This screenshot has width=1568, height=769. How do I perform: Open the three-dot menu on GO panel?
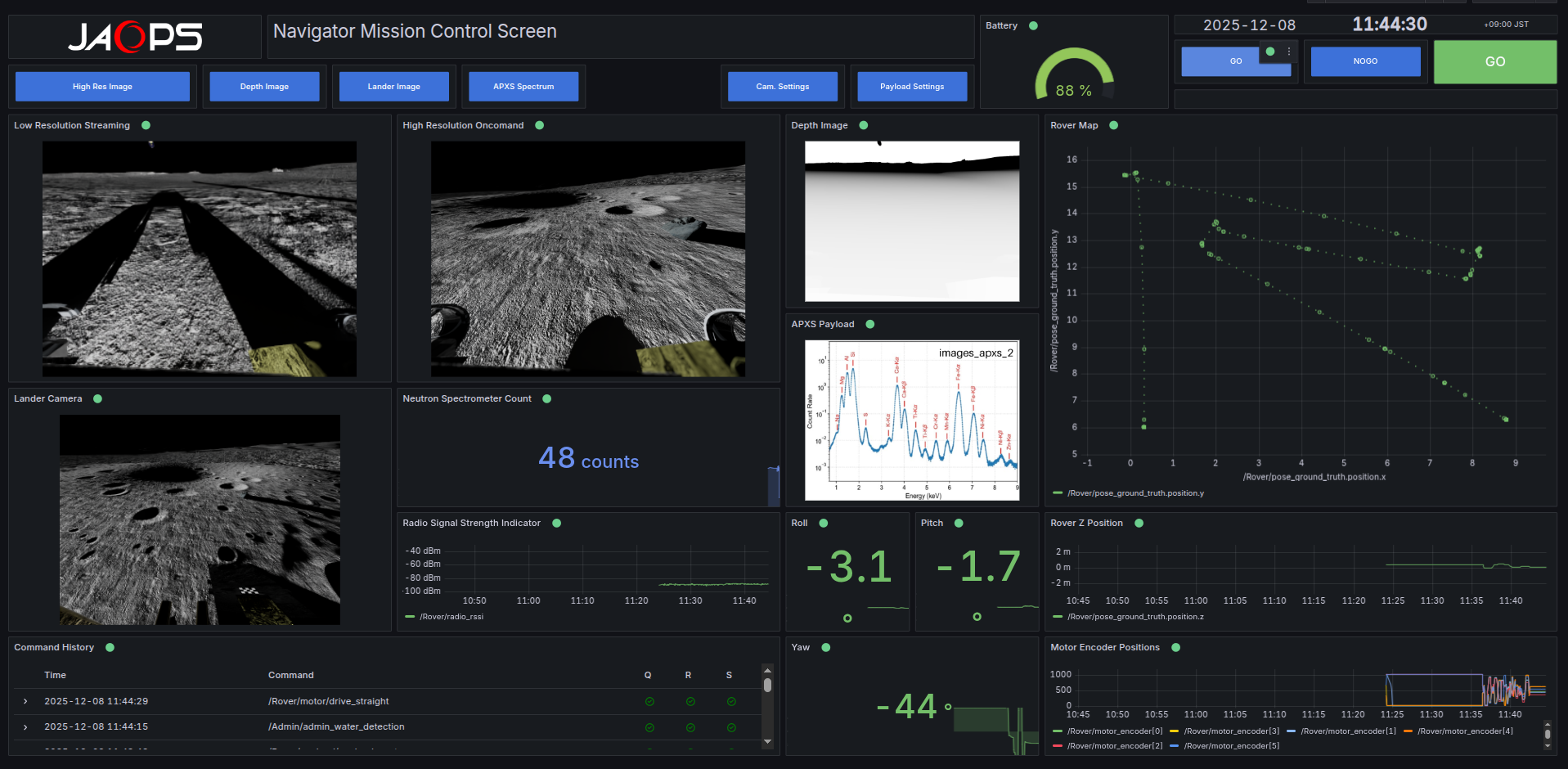tap(1289, 52)
